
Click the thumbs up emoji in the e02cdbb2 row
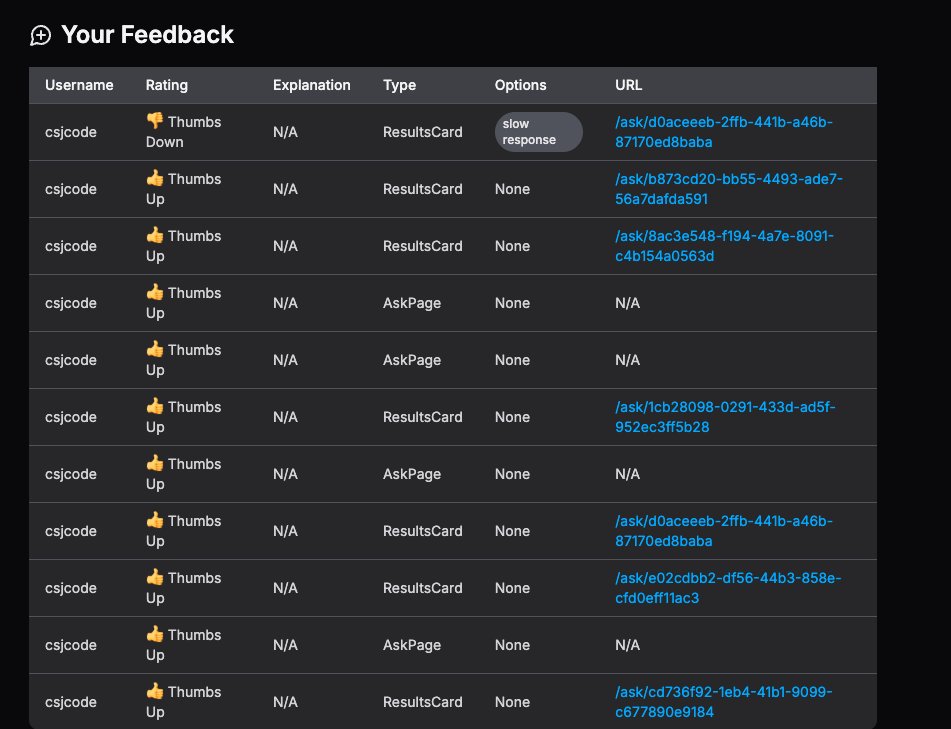click(155, 577)
